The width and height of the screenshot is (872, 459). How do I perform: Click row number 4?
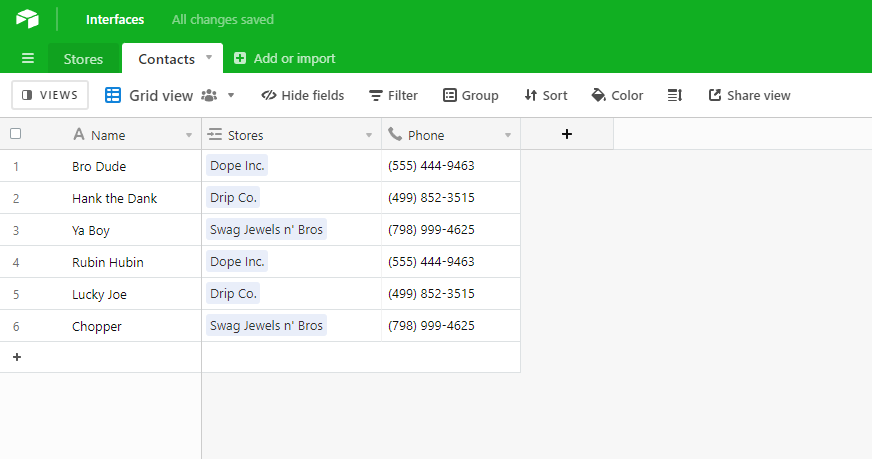16,263
